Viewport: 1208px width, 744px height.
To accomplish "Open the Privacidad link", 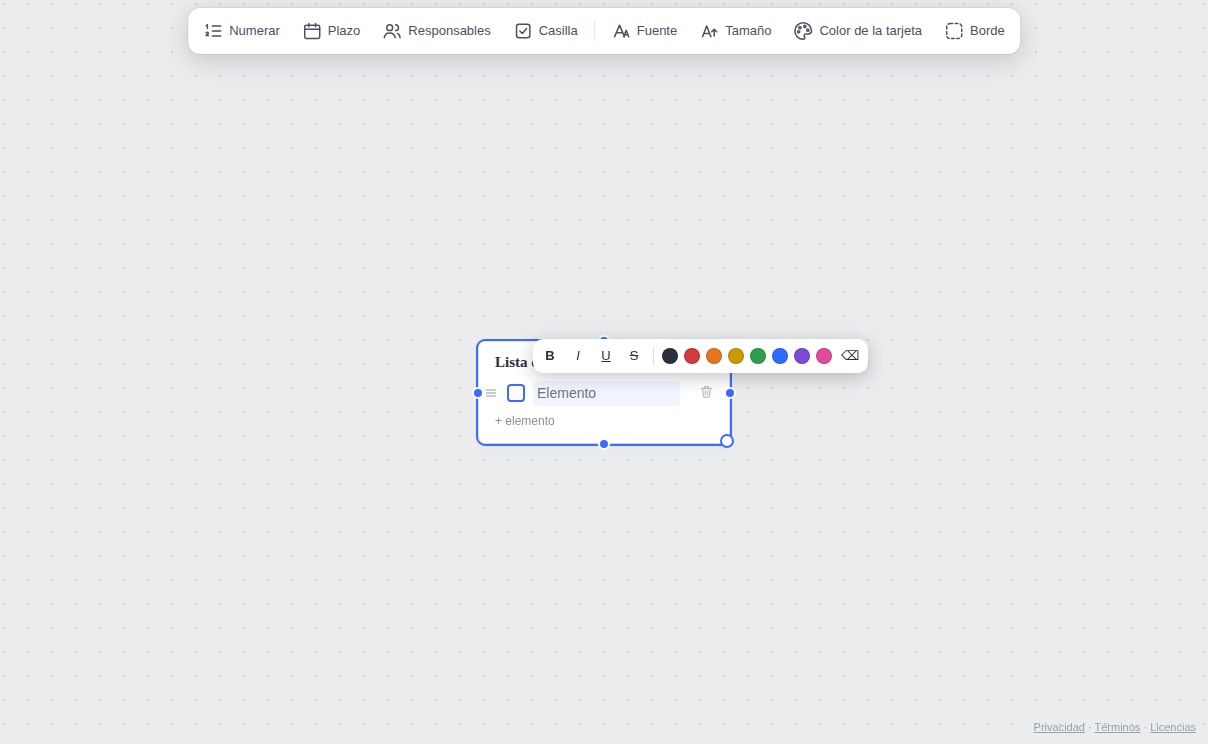I will (x=1059, y=727).
